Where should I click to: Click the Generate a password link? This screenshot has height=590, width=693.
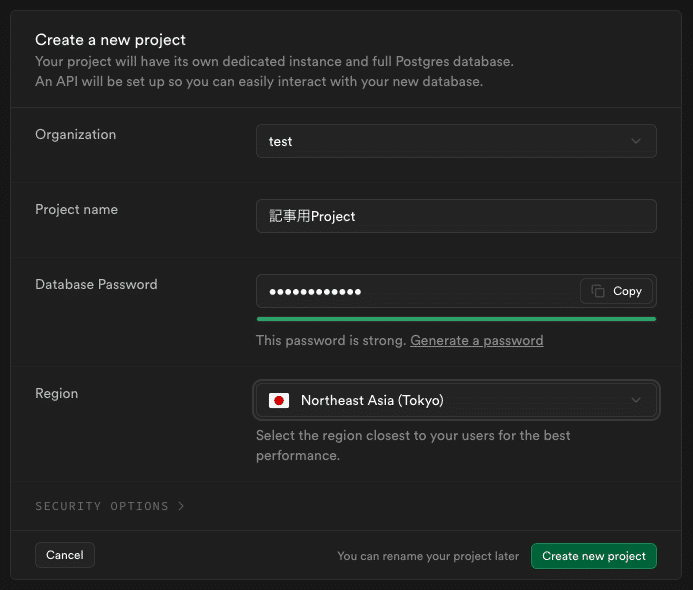(476, 340)
